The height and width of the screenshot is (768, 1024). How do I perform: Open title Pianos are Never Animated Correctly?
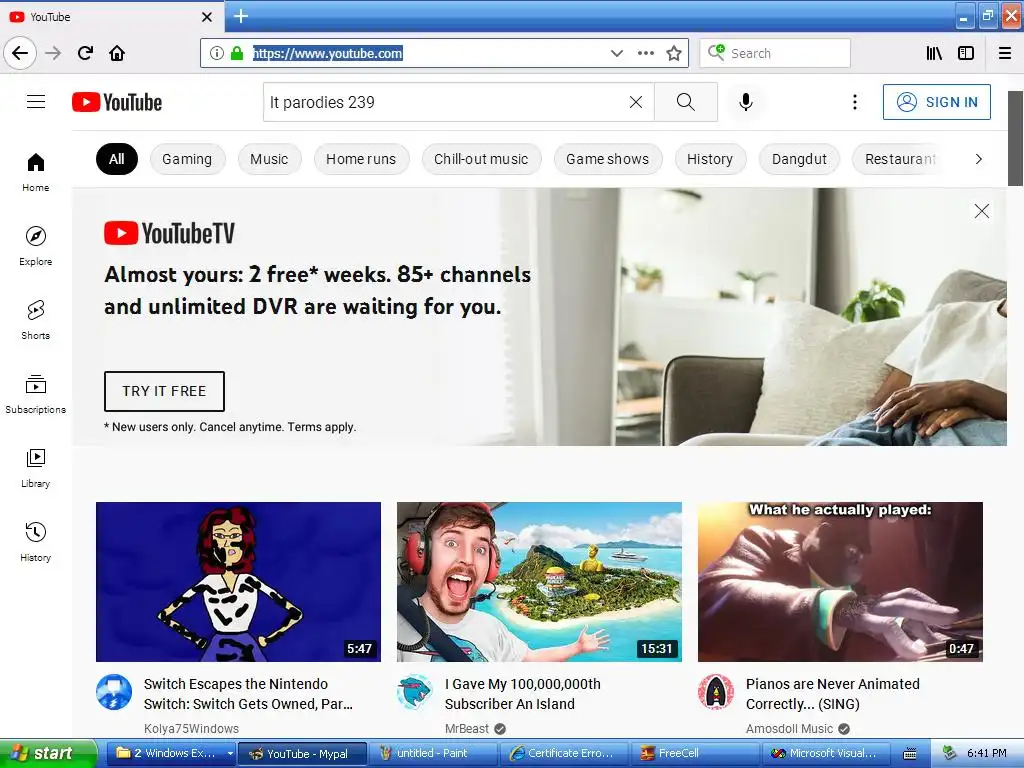point(833,694)
